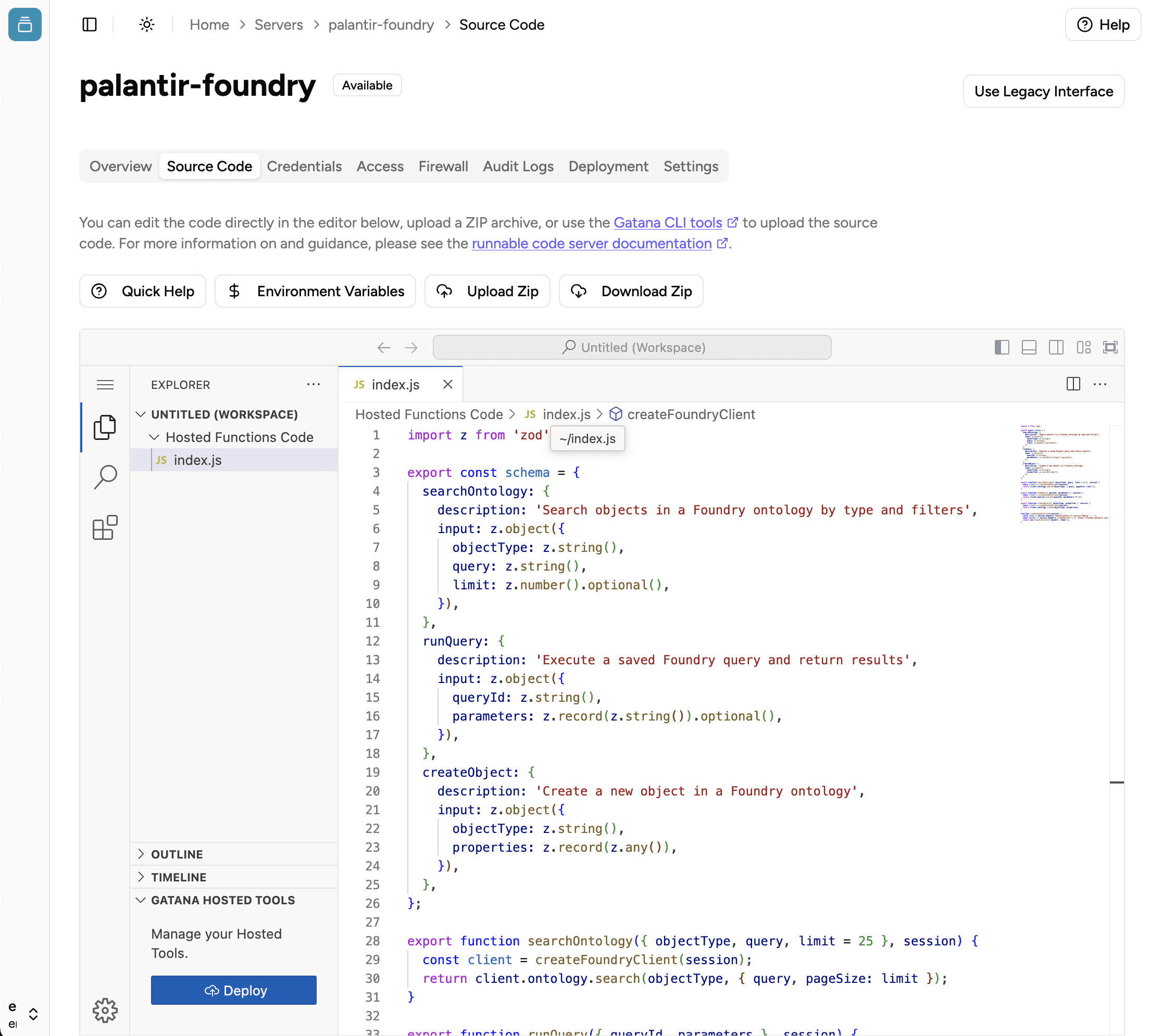Expand the TIMELINE section
The width and height of the screenshot is (1150, 1036).
pos(178,877)
